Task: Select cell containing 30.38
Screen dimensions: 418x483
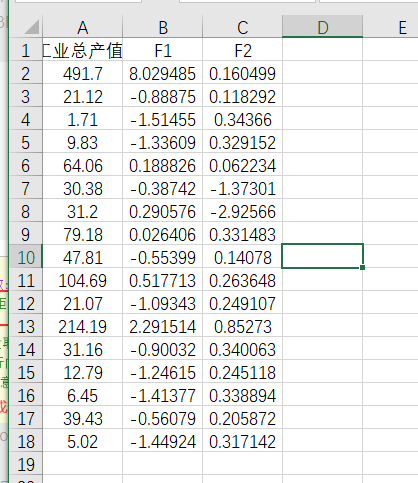Action: coord(83,188)
